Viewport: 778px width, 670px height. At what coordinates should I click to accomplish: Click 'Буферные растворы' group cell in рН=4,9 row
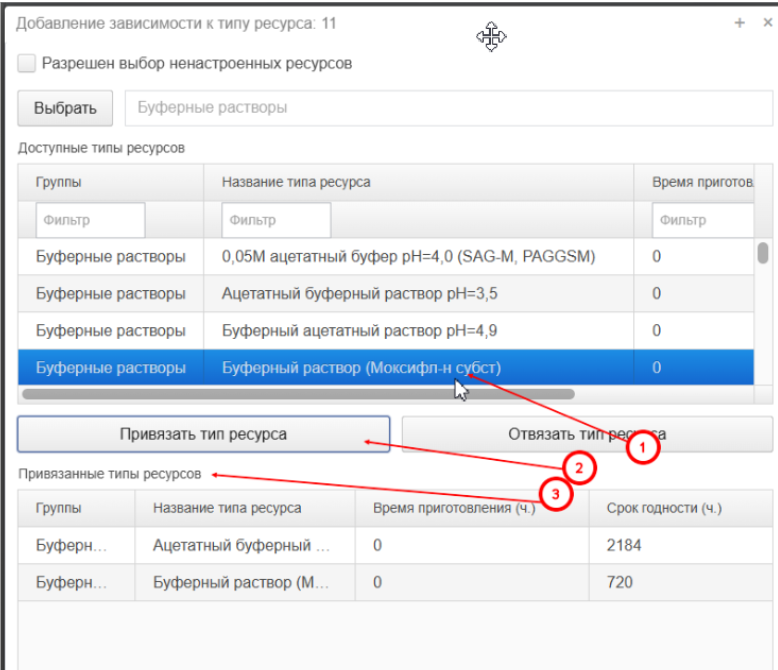tap(111, 331)
